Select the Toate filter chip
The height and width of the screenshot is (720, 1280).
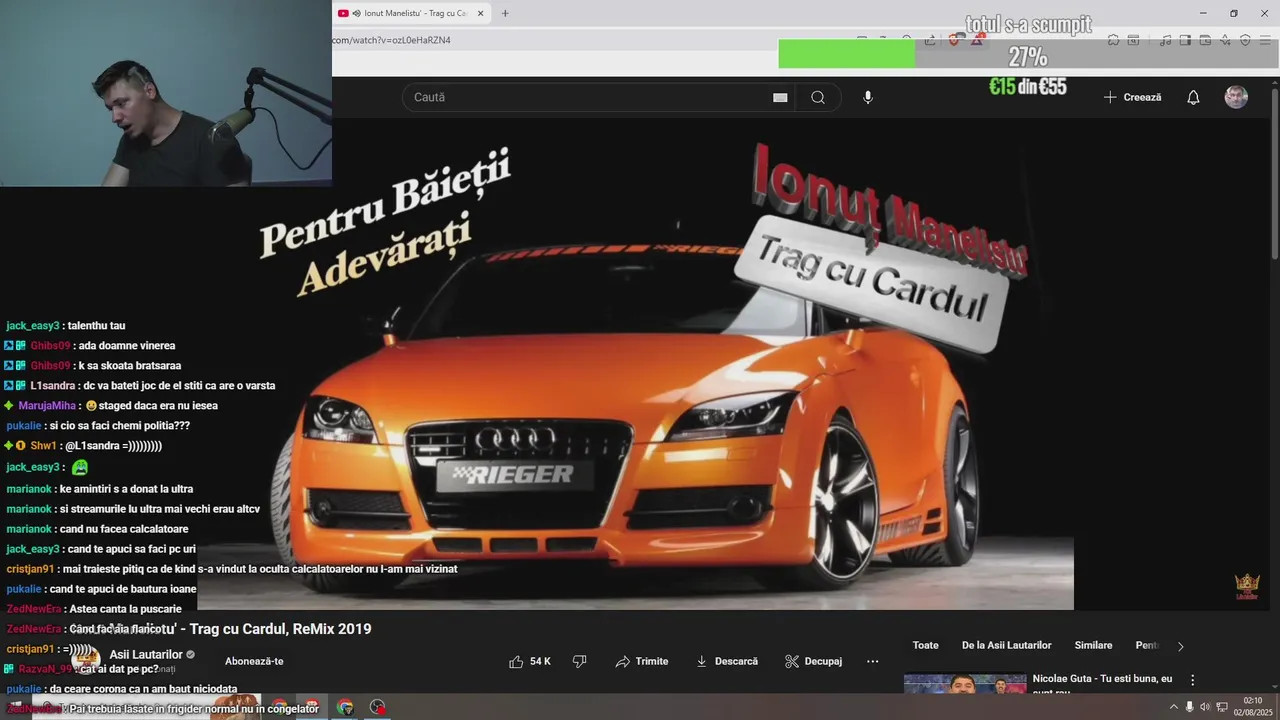pos(926,646)
